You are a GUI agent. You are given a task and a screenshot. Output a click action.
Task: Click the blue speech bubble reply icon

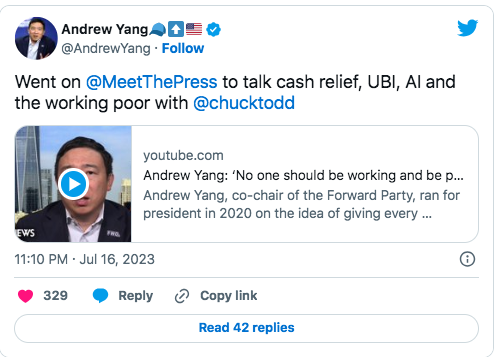(100, 296)
